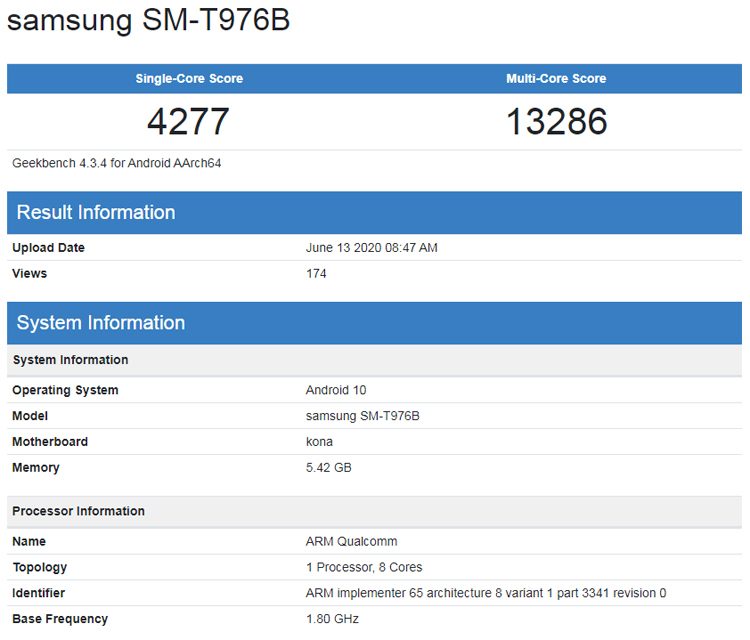Image resolution: width=750 pixels, height=640 pixels.
Task: Click the gray Processor Information subsection heading
Action: coord(78,511)
